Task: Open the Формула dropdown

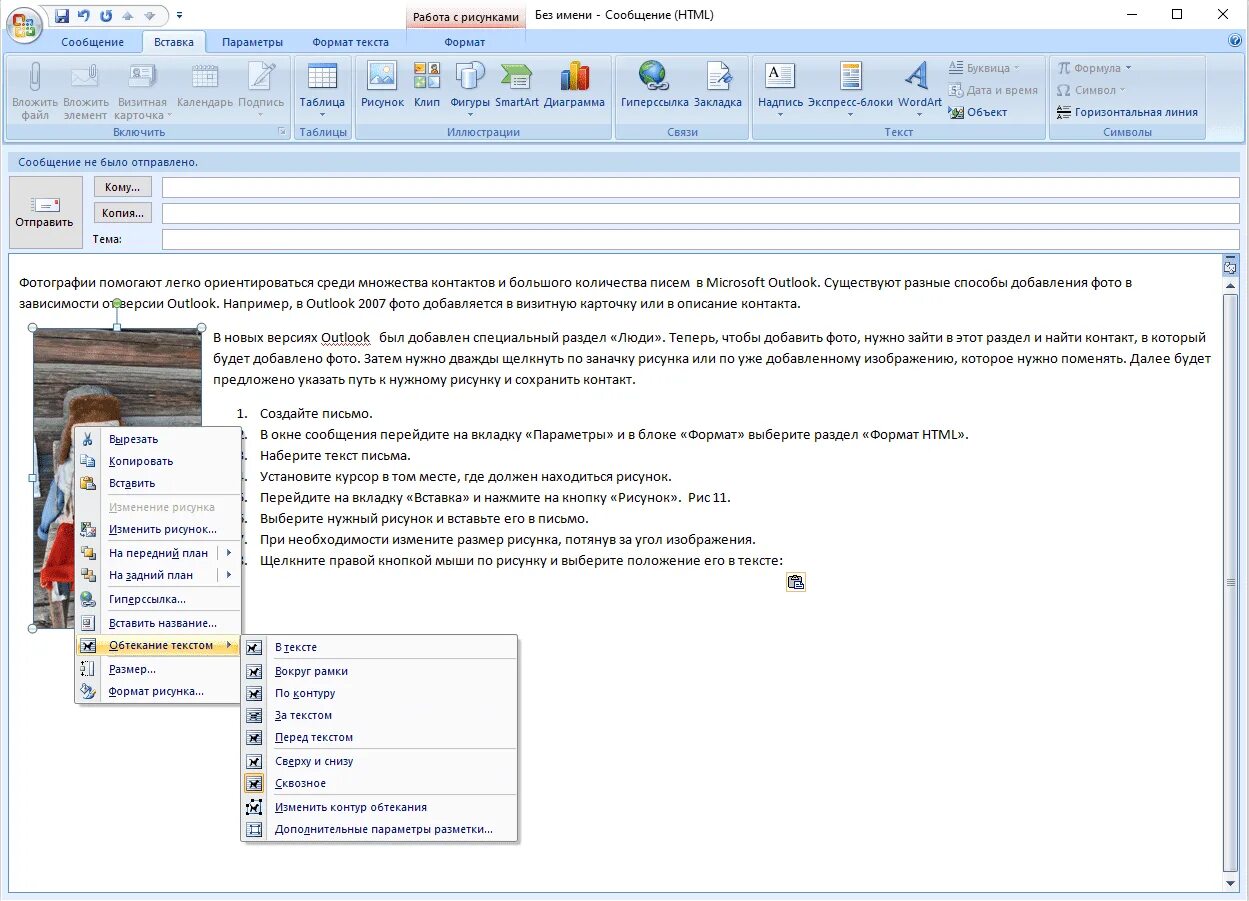Action: [x=1095, y=68]
